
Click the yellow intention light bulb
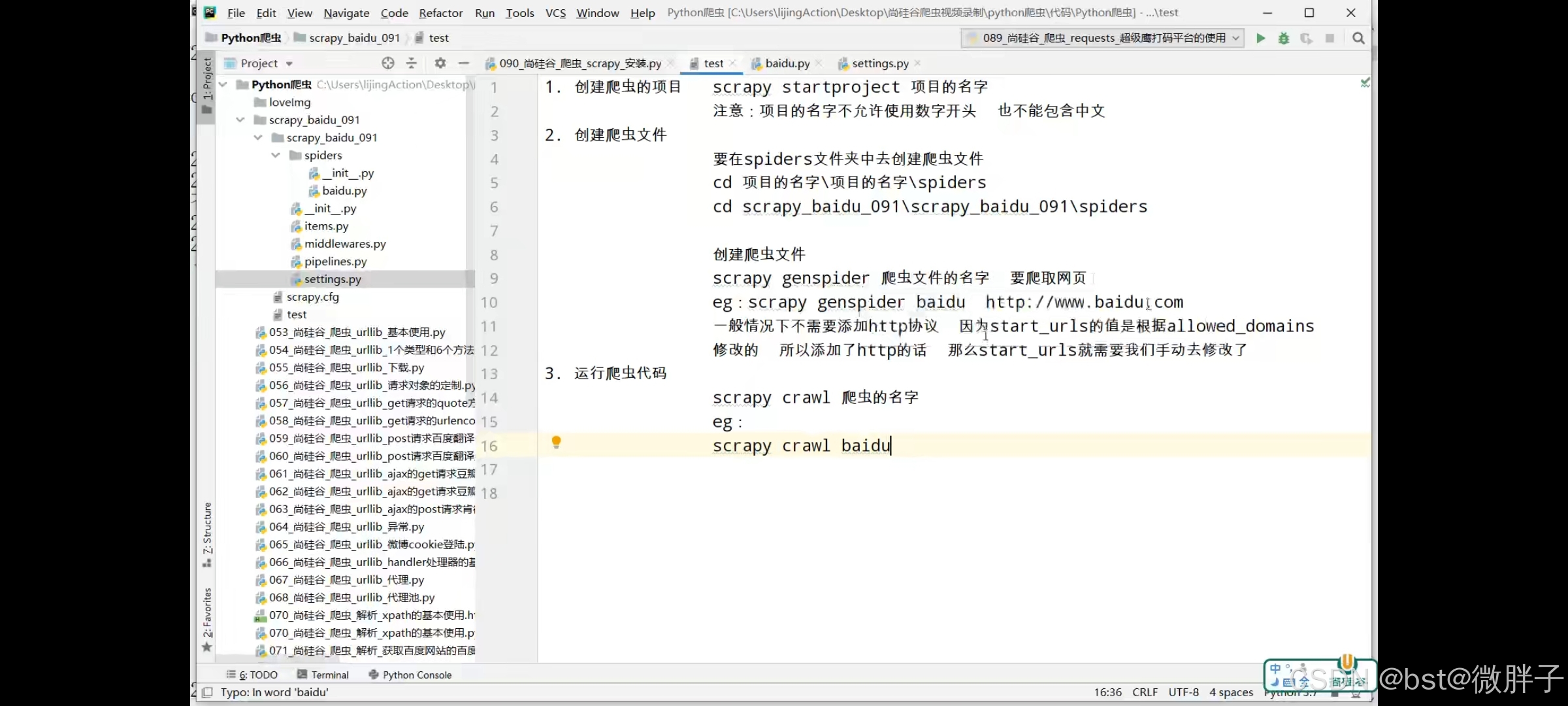pos(556,443)
